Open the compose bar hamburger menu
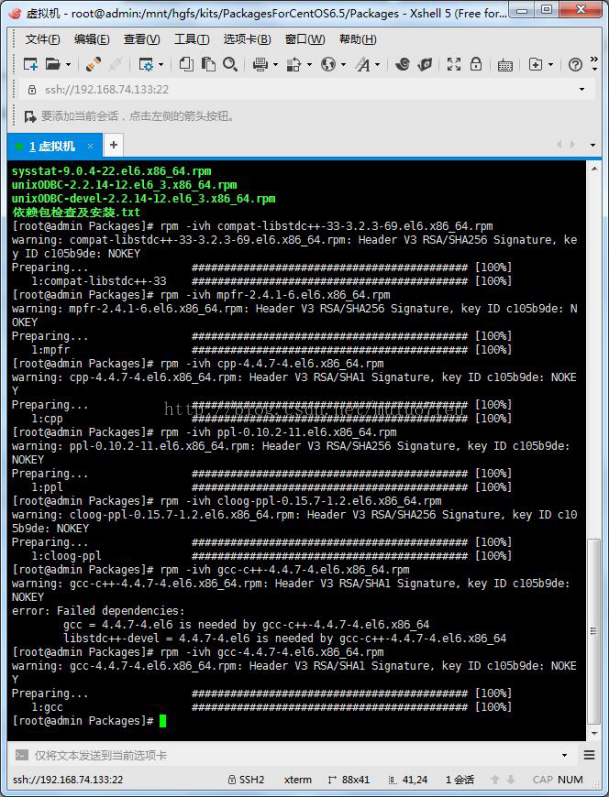The width and height of the screenshot is (609, 797). tap(589, 755)
